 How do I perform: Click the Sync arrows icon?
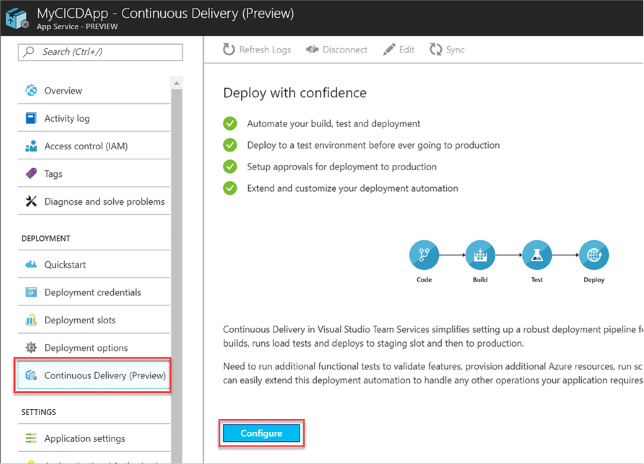pyautogui.click(x=436, y=50)
